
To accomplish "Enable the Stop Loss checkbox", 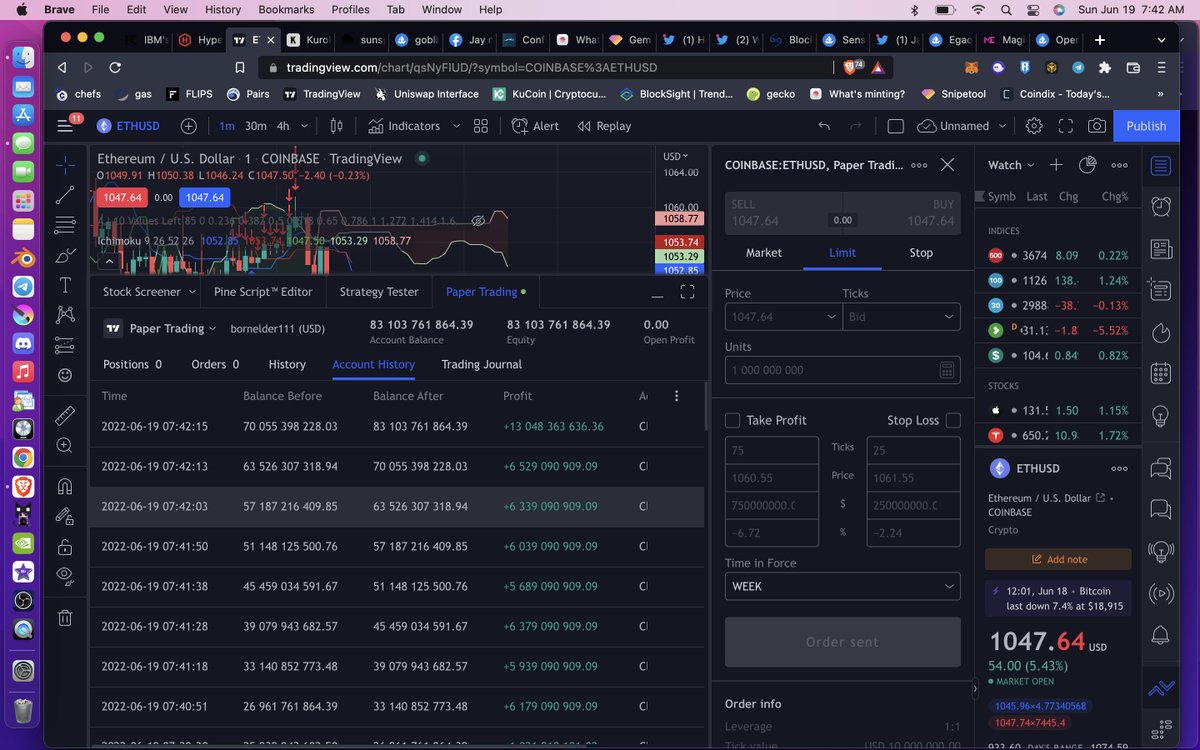I will (x=953, y=420).
